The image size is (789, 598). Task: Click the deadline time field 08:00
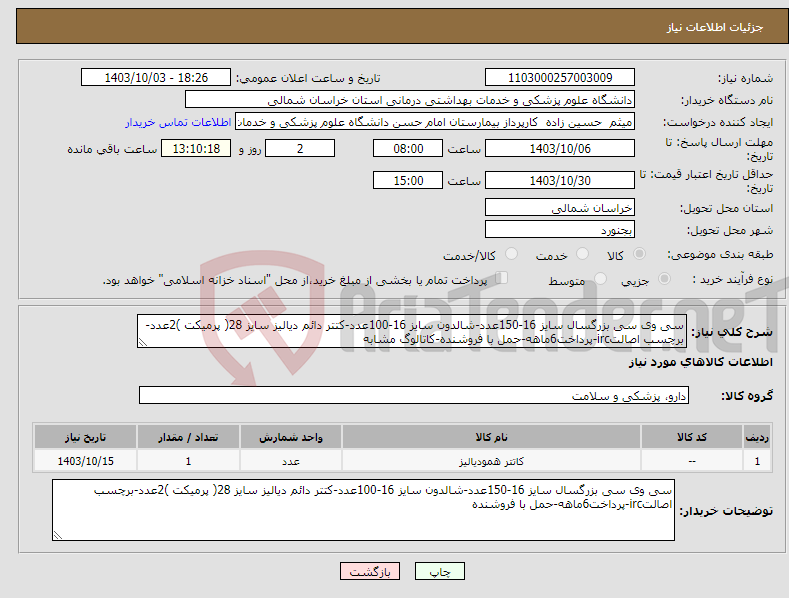408,148
